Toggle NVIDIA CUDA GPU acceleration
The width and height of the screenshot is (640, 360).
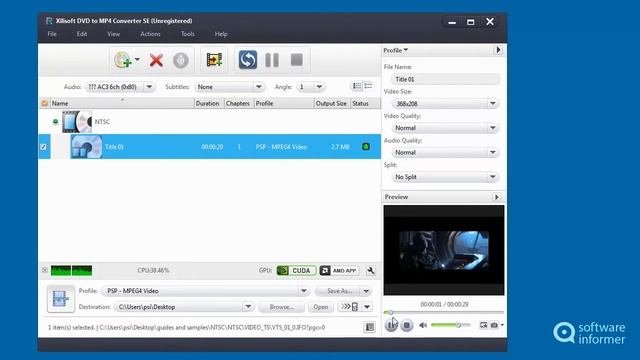(296, 271)
